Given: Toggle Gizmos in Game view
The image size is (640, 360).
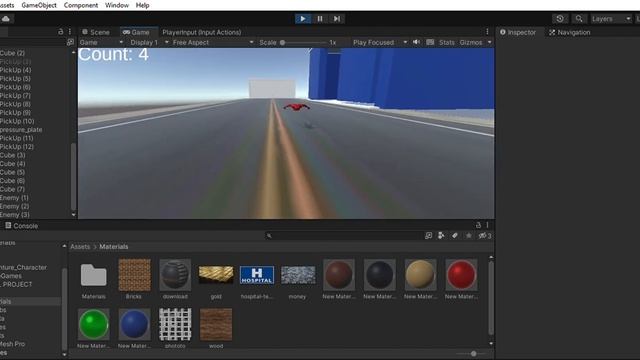Looking at the screenshot, I should click(471, 42).
